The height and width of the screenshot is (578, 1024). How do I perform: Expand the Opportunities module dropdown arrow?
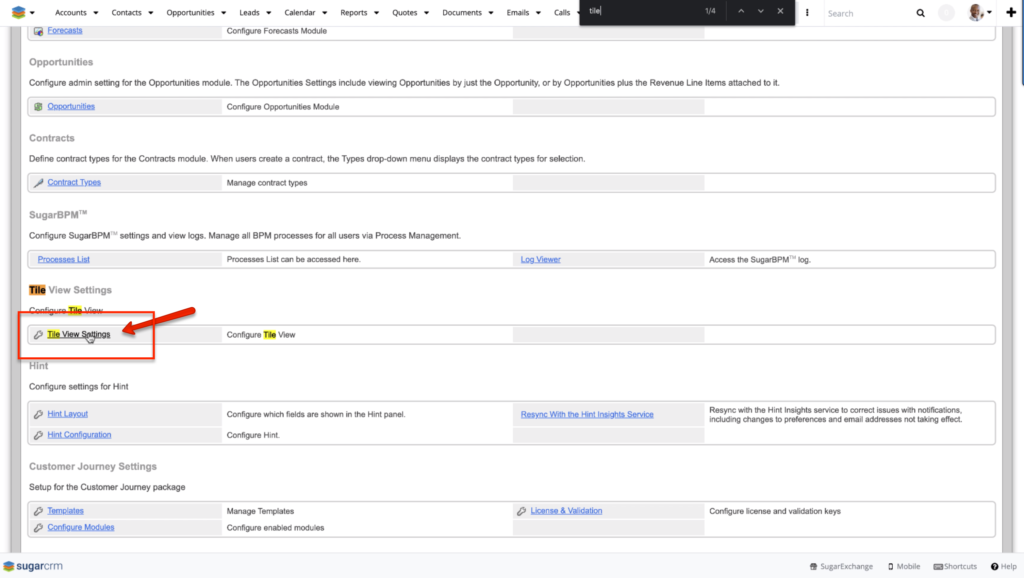point(223,13)
